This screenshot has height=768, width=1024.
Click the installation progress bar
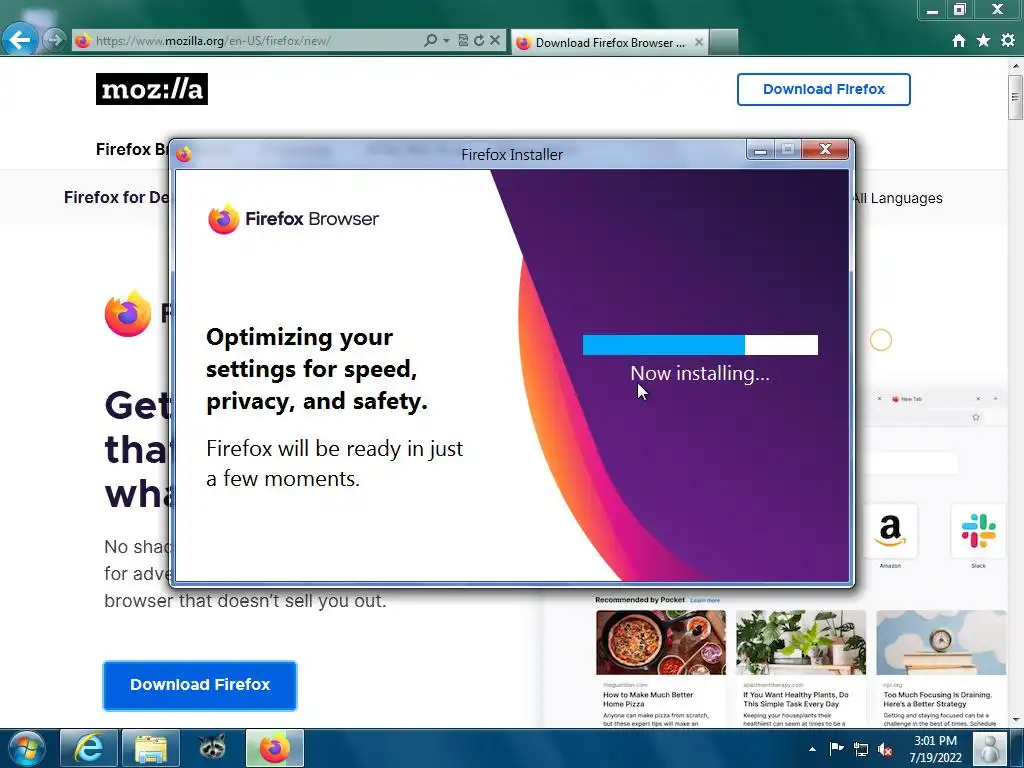click(700, 345)
